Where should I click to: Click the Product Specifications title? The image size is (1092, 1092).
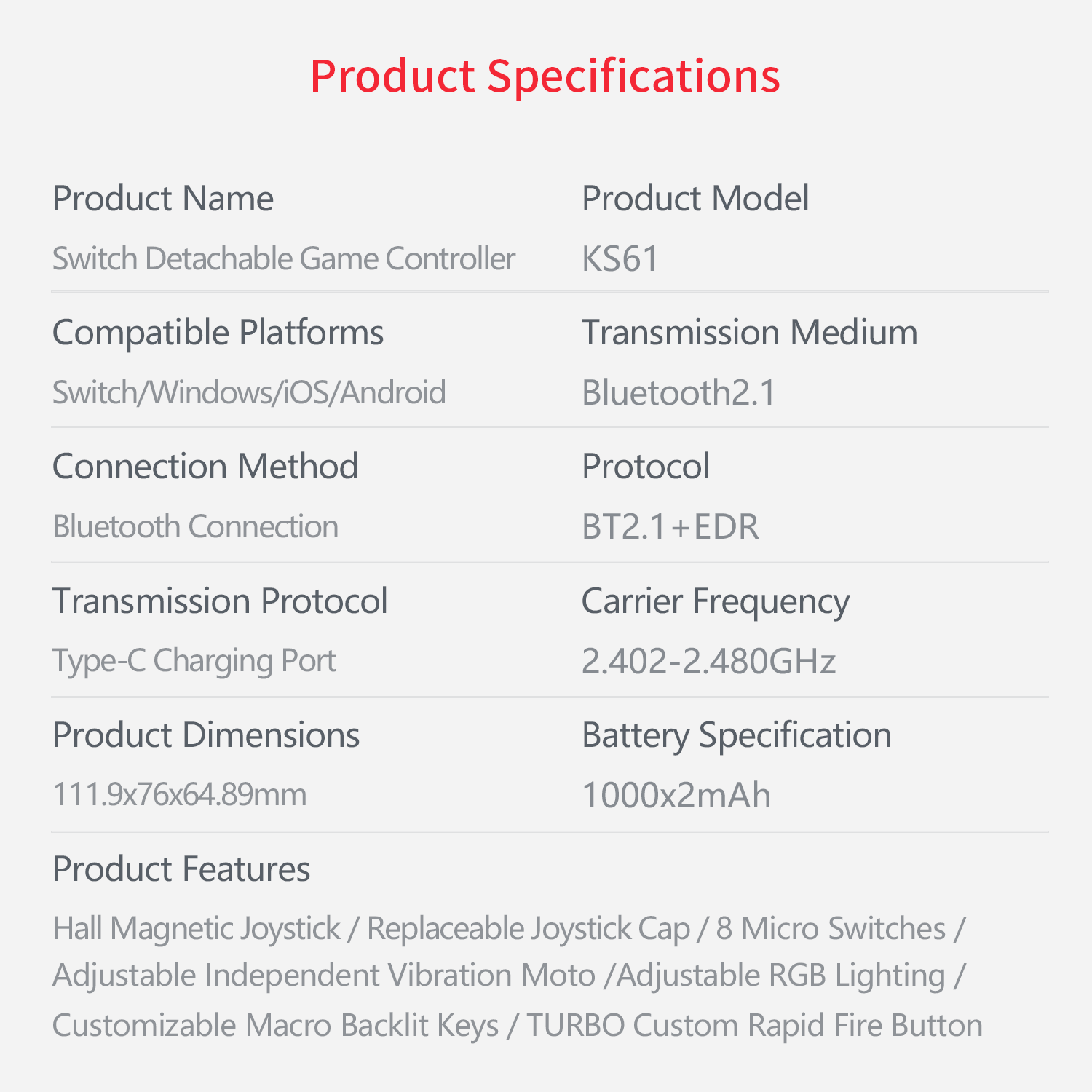pyautogui.click(x=545, y=76)
